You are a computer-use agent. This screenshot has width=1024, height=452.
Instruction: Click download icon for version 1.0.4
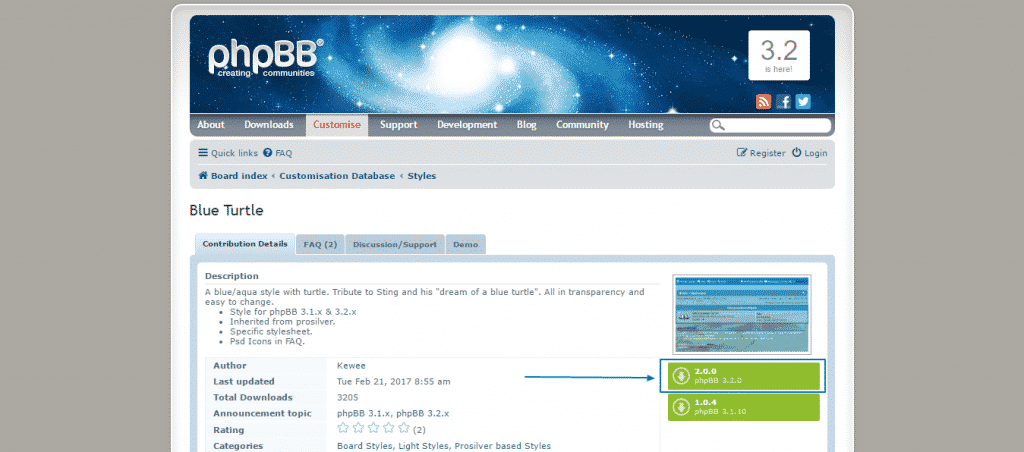(680, 407)
